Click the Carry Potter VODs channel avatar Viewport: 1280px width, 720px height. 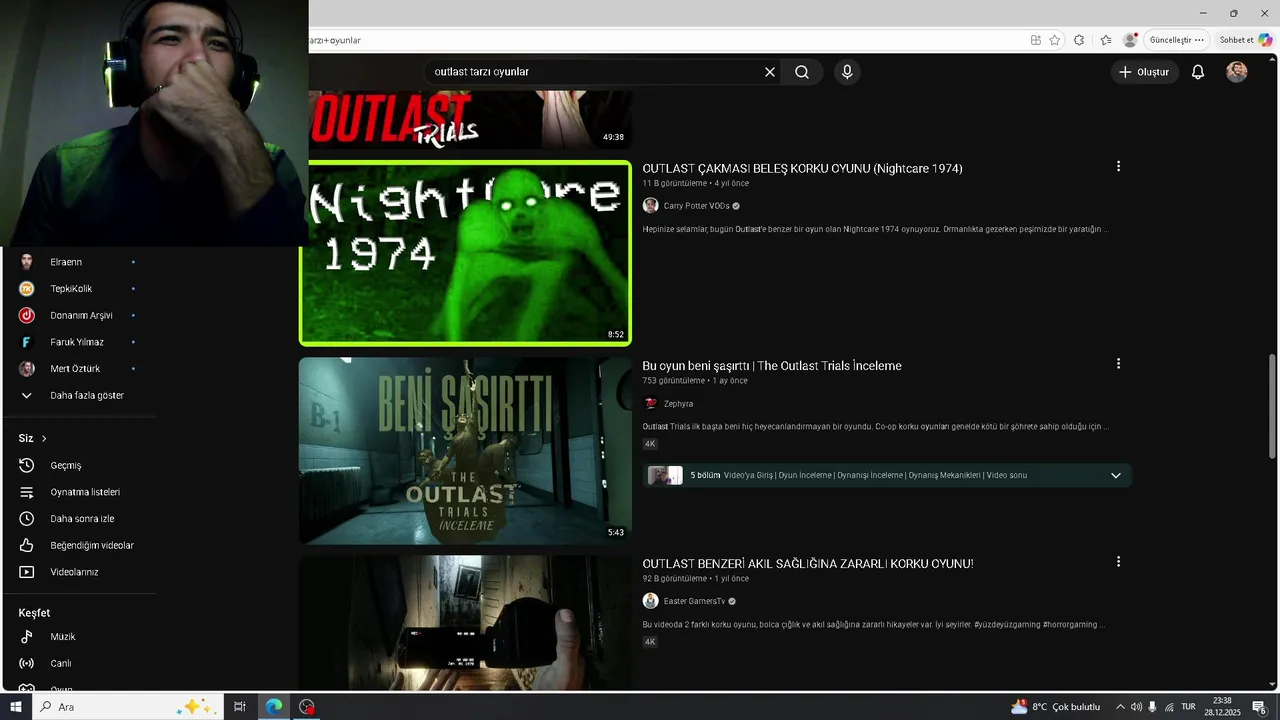[x=650, y=206]
